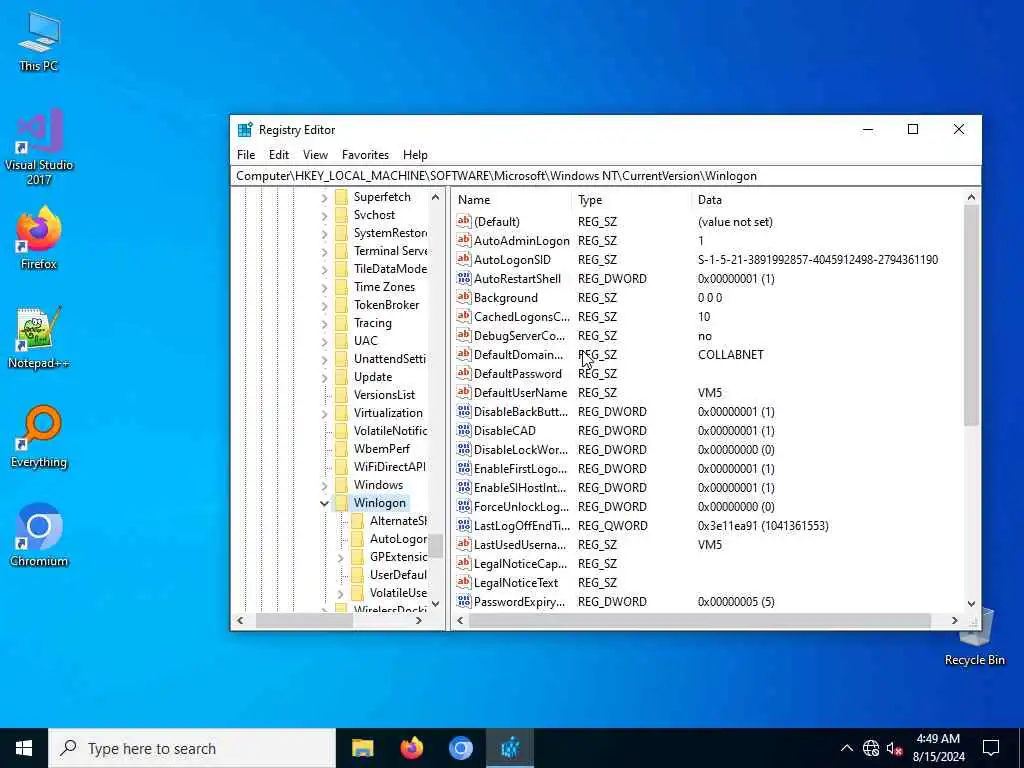
Task: Expand the Windows tree node
Action: click(x=324, y=485)
